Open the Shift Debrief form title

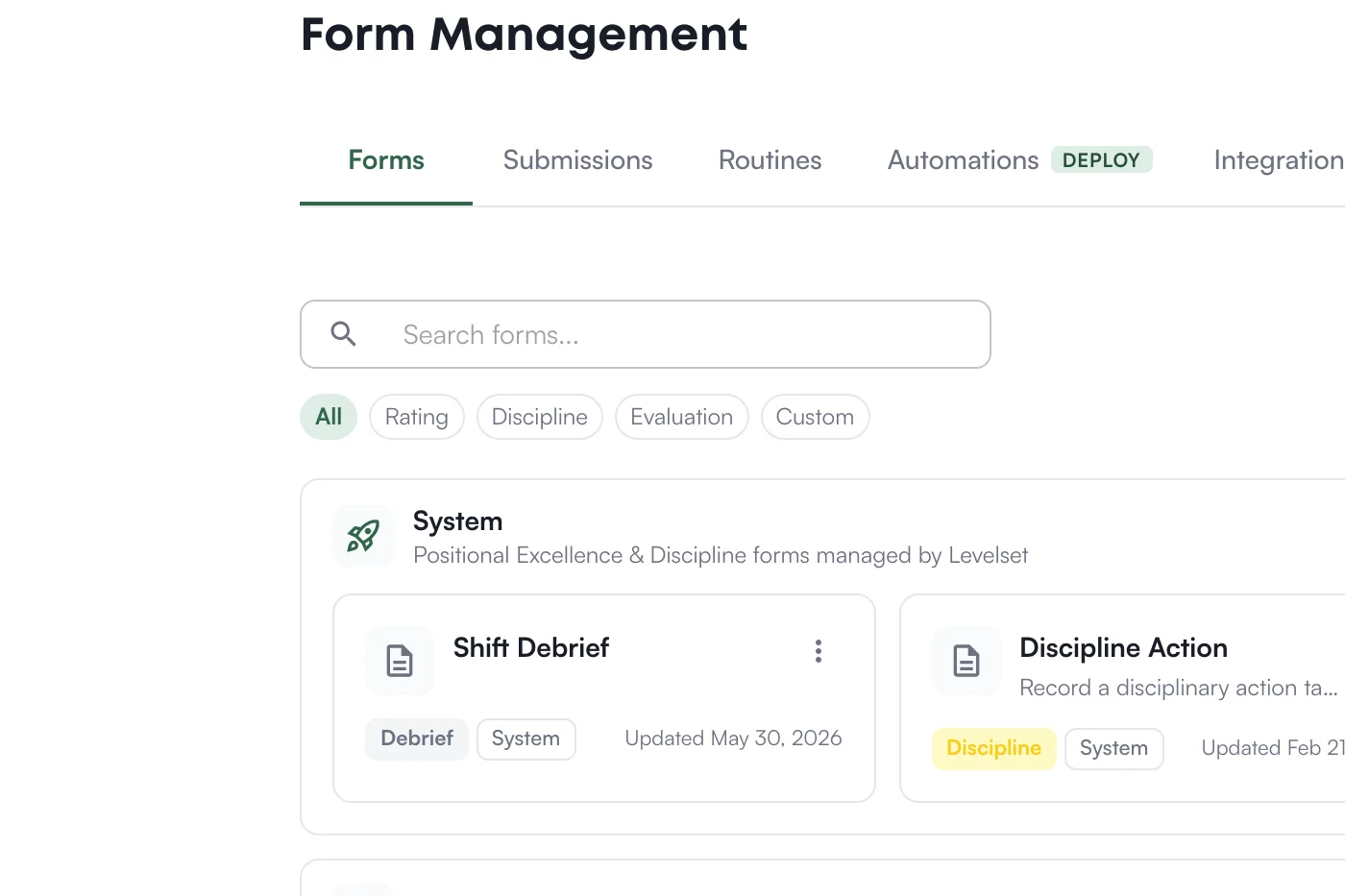click(x=531, y=648)
